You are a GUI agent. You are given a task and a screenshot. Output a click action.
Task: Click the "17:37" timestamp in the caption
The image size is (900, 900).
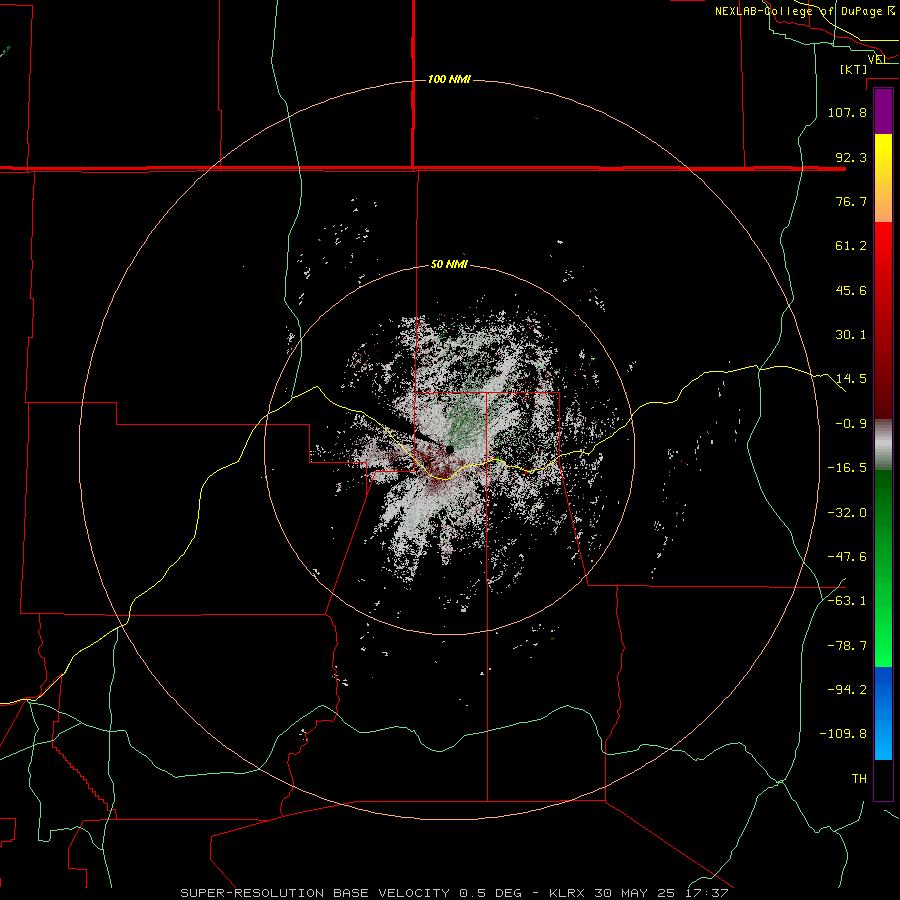click(x=708, y=893)
